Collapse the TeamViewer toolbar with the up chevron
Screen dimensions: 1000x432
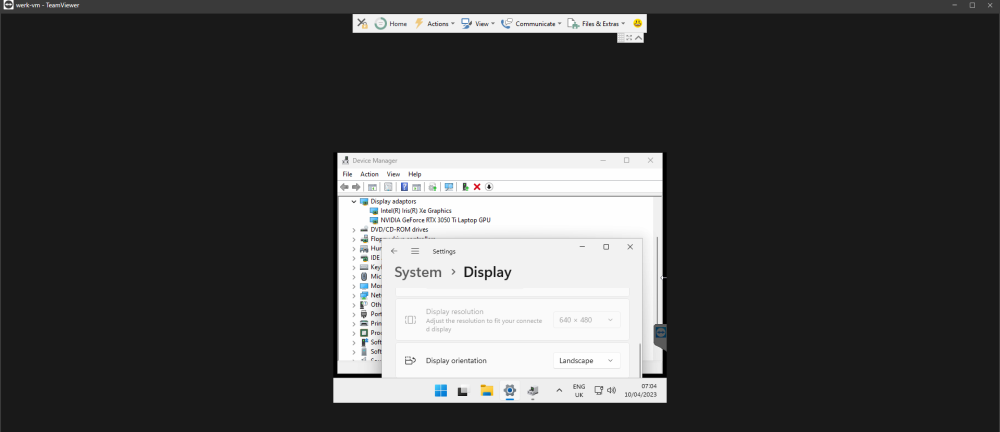click(x=638, y=38)
